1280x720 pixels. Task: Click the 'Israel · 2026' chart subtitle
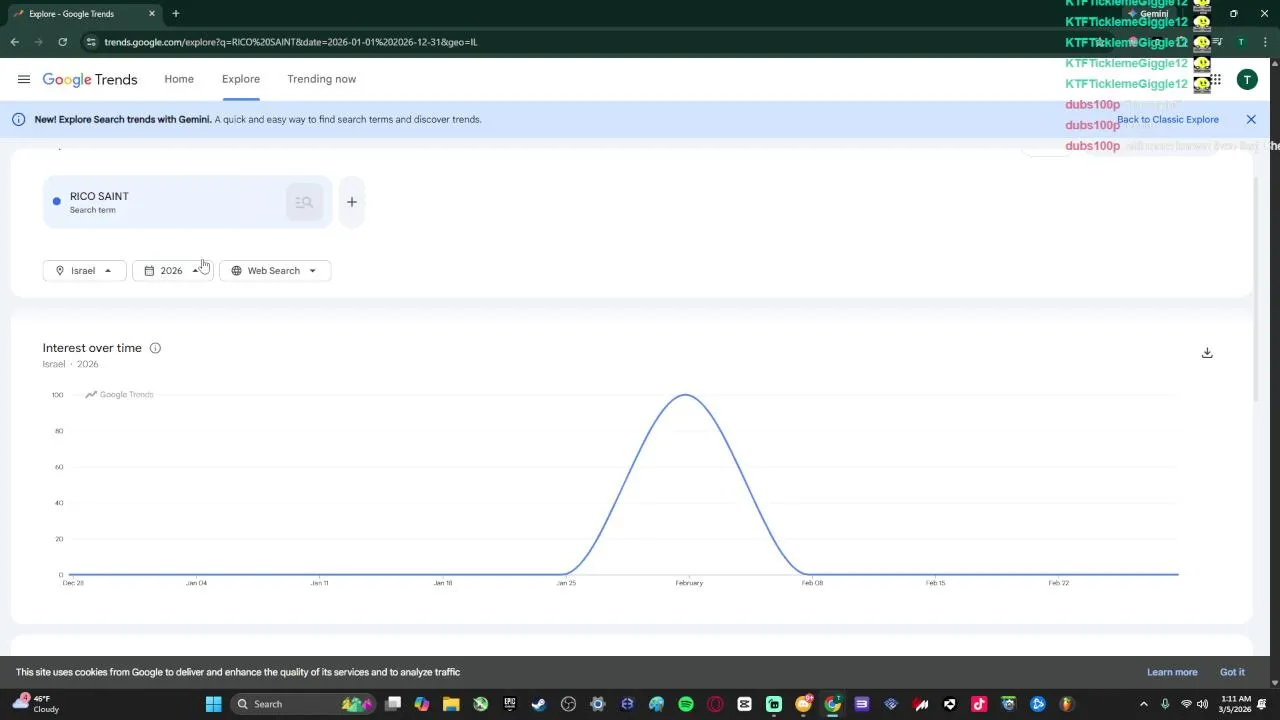[70, 364]
